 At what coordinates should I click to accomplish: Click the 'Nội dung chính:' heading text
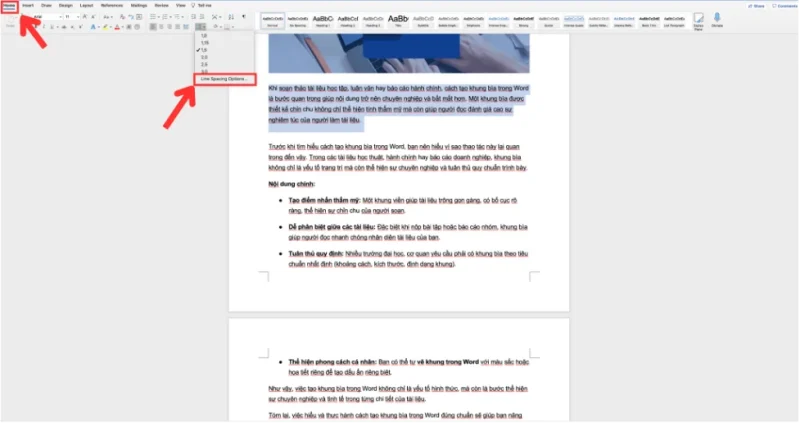coord(292,184)
